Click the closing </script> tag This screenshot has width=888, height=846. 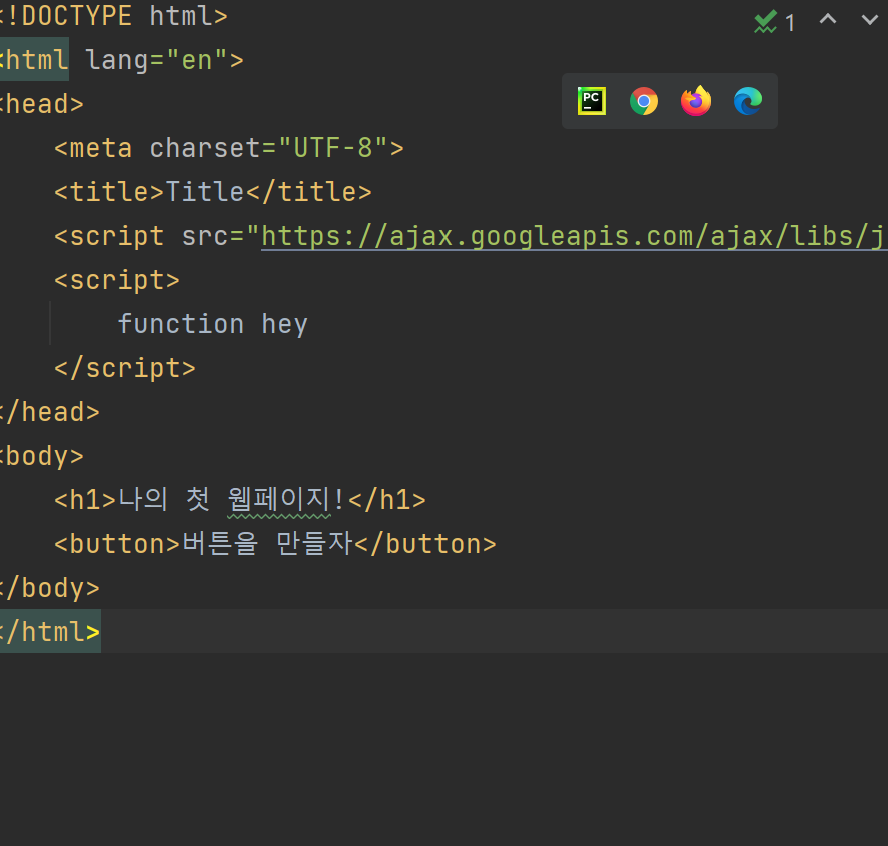(125, 368)
